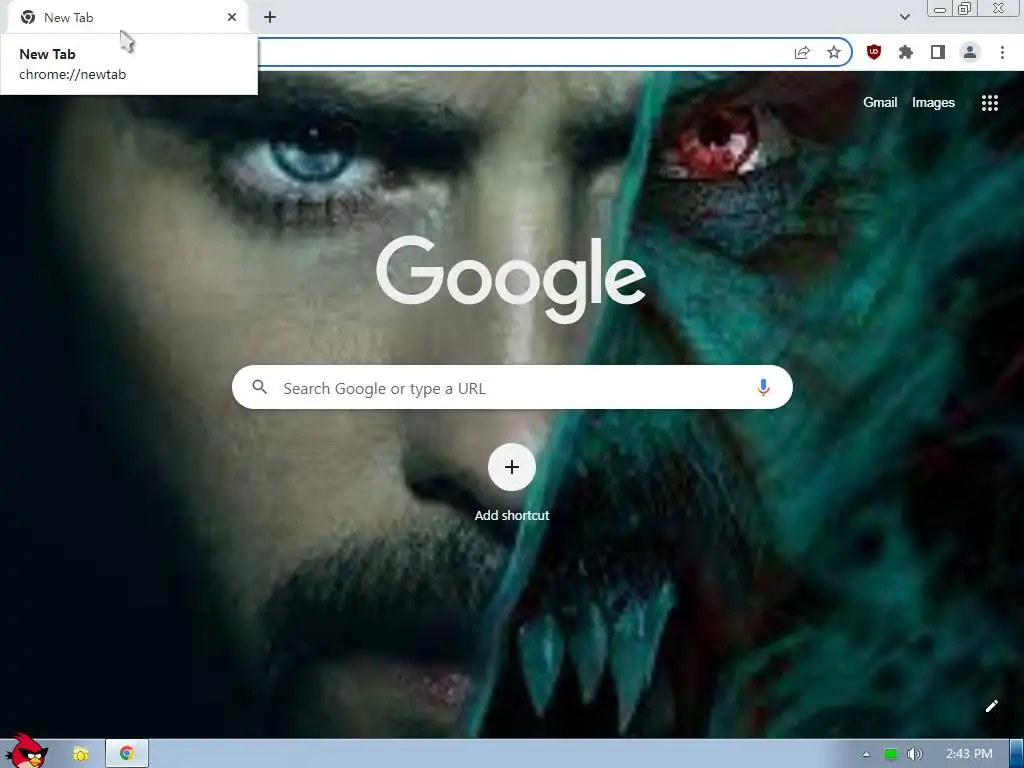Toggle the side panel icon
Viewport: 1024px width, 768px height.
click(x=938, y=52)
